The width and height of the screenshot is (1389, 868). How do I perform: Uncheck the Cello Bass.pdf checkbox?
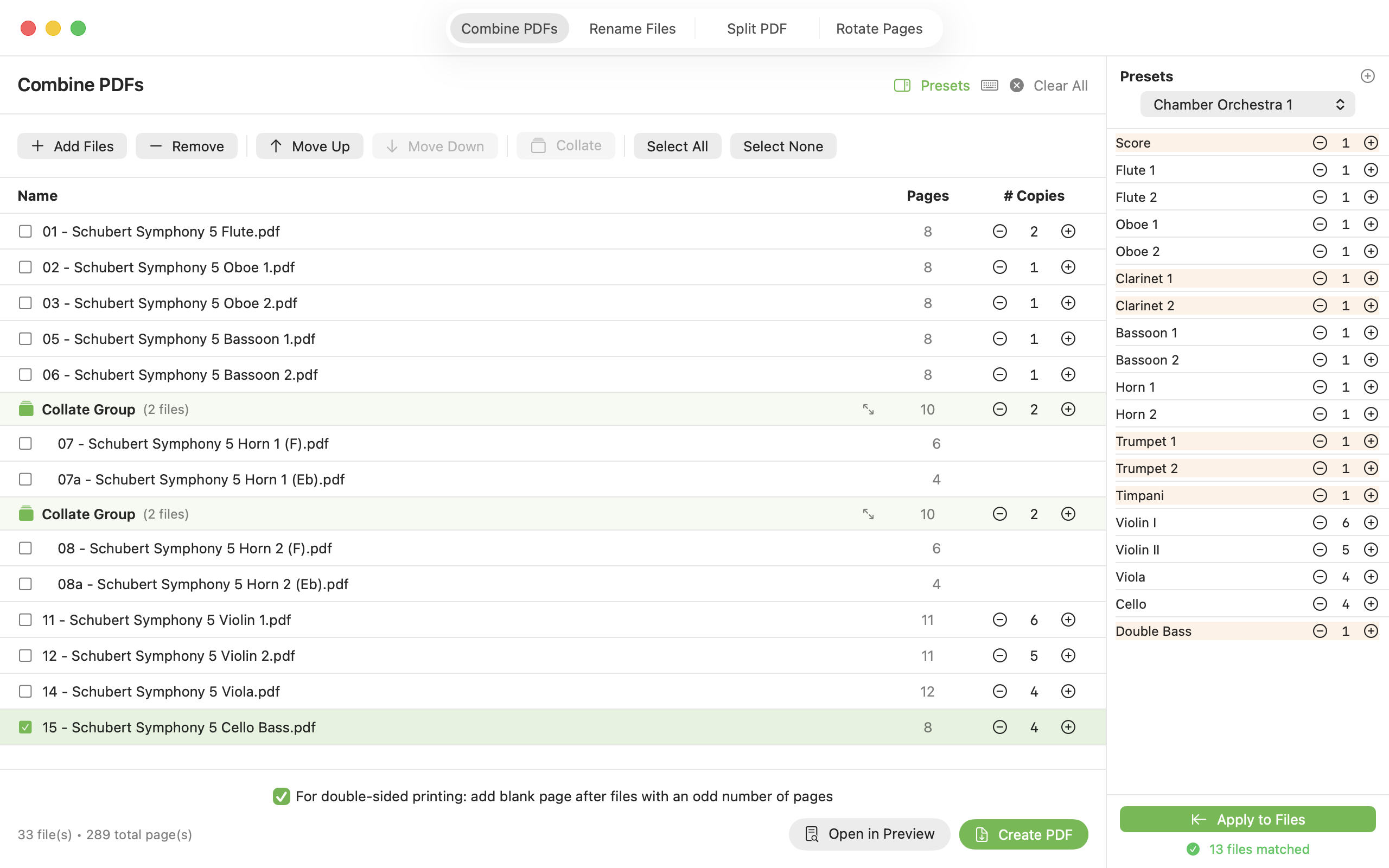pos(26,727)
